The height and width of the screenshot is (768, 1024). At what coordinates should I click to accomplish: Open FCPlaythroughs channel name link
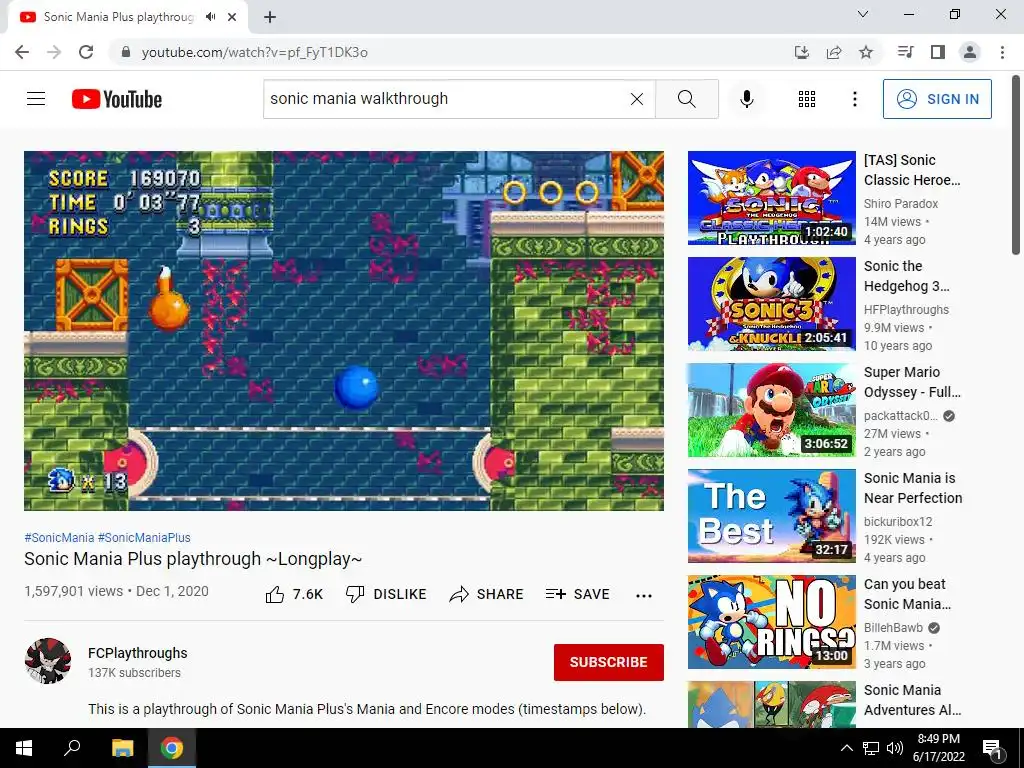click(x=138, y=653)
